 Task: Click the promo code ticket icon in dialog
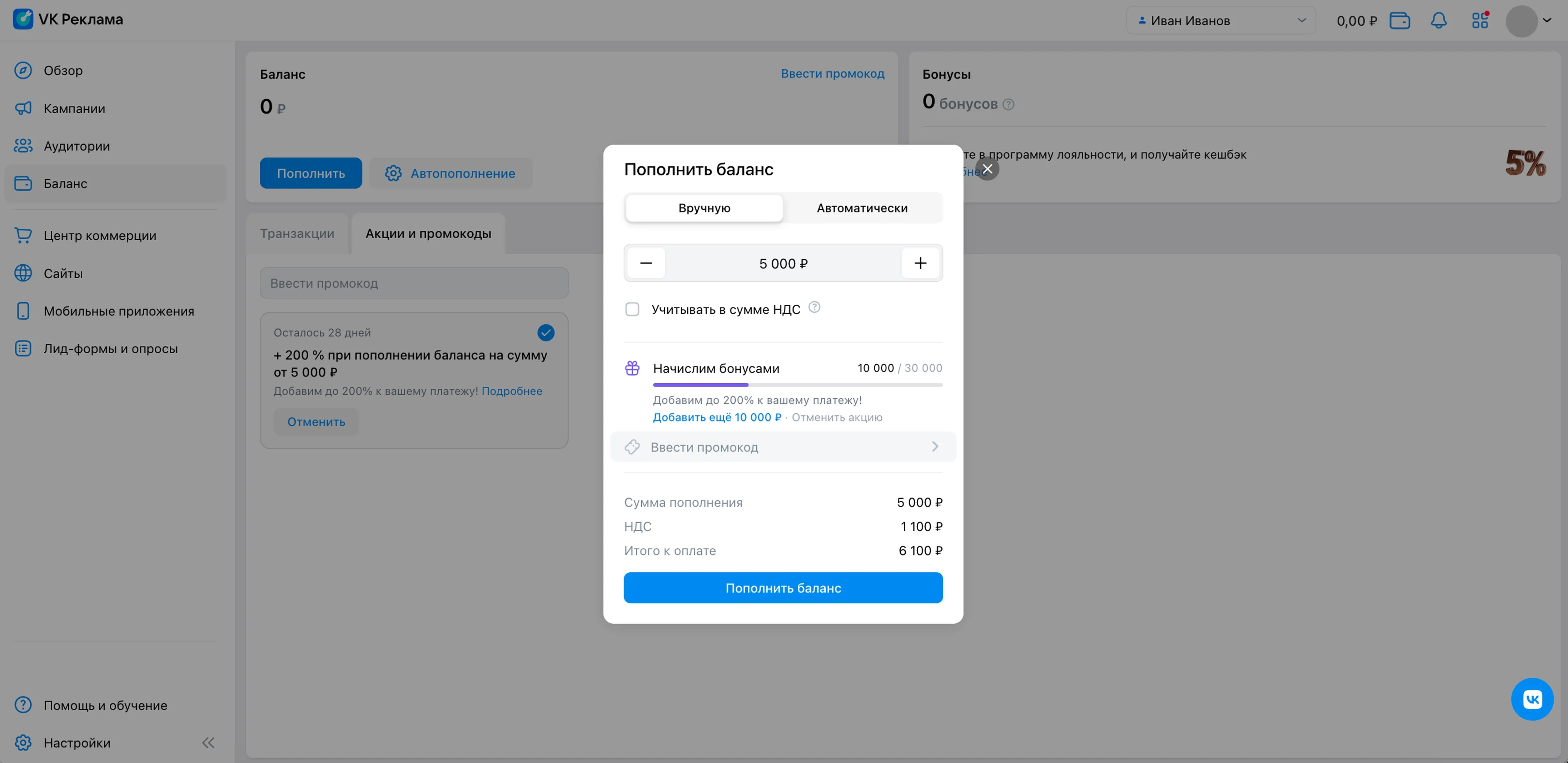pos(632,447)
